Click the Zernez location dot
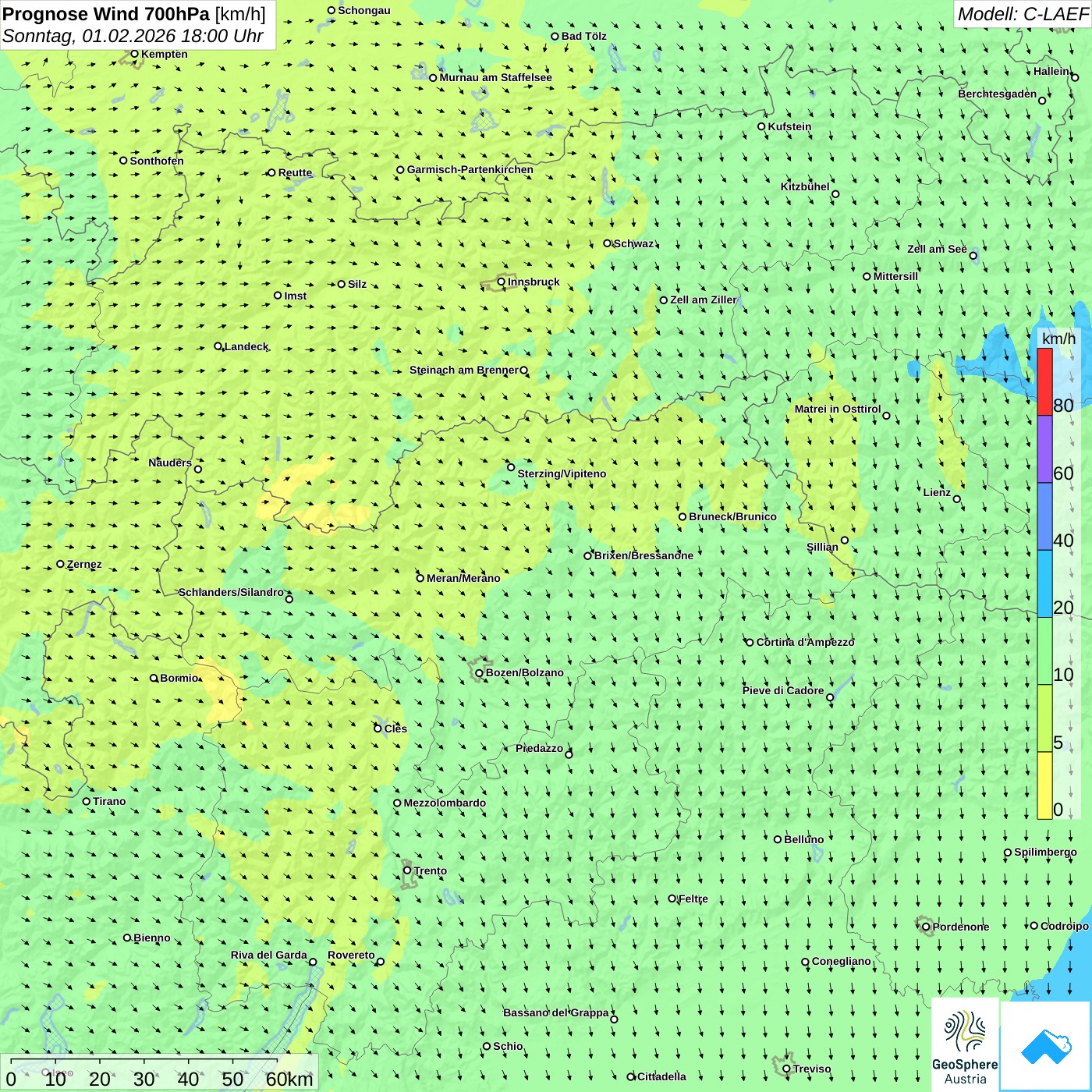This screenshot has width=1092, height=1092. (60, 564)
